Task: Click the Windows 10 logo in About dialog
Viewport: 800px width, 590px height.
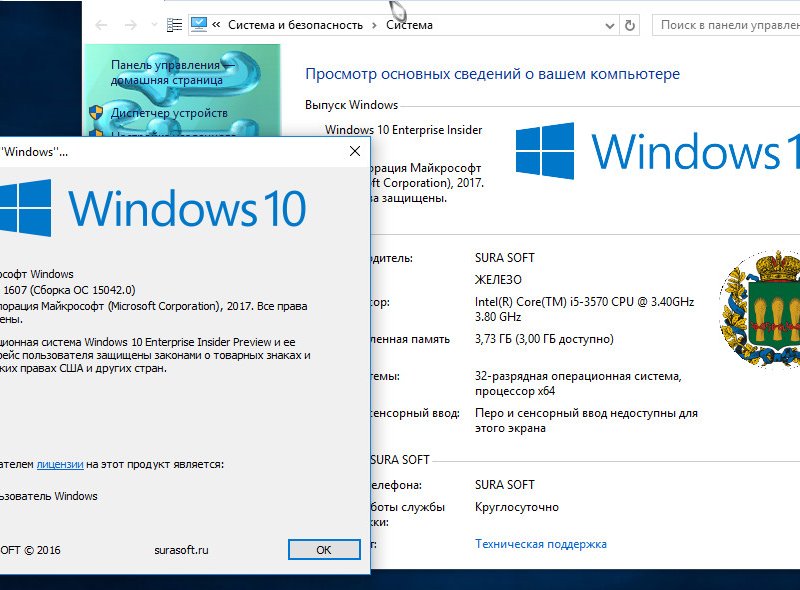Action: [152, 208]
